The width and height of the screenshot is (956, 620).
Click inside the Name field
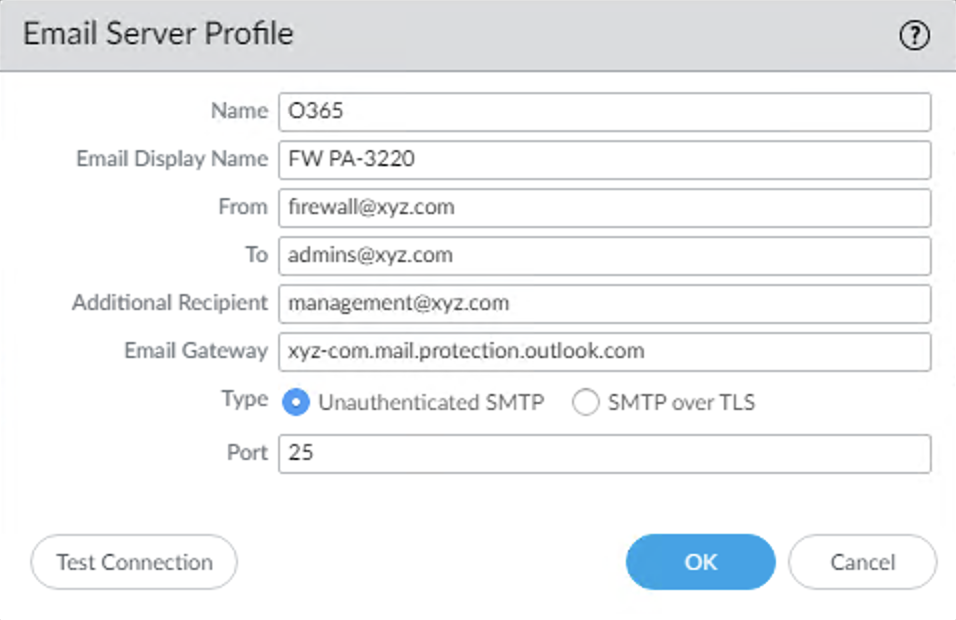click(600, 111)
